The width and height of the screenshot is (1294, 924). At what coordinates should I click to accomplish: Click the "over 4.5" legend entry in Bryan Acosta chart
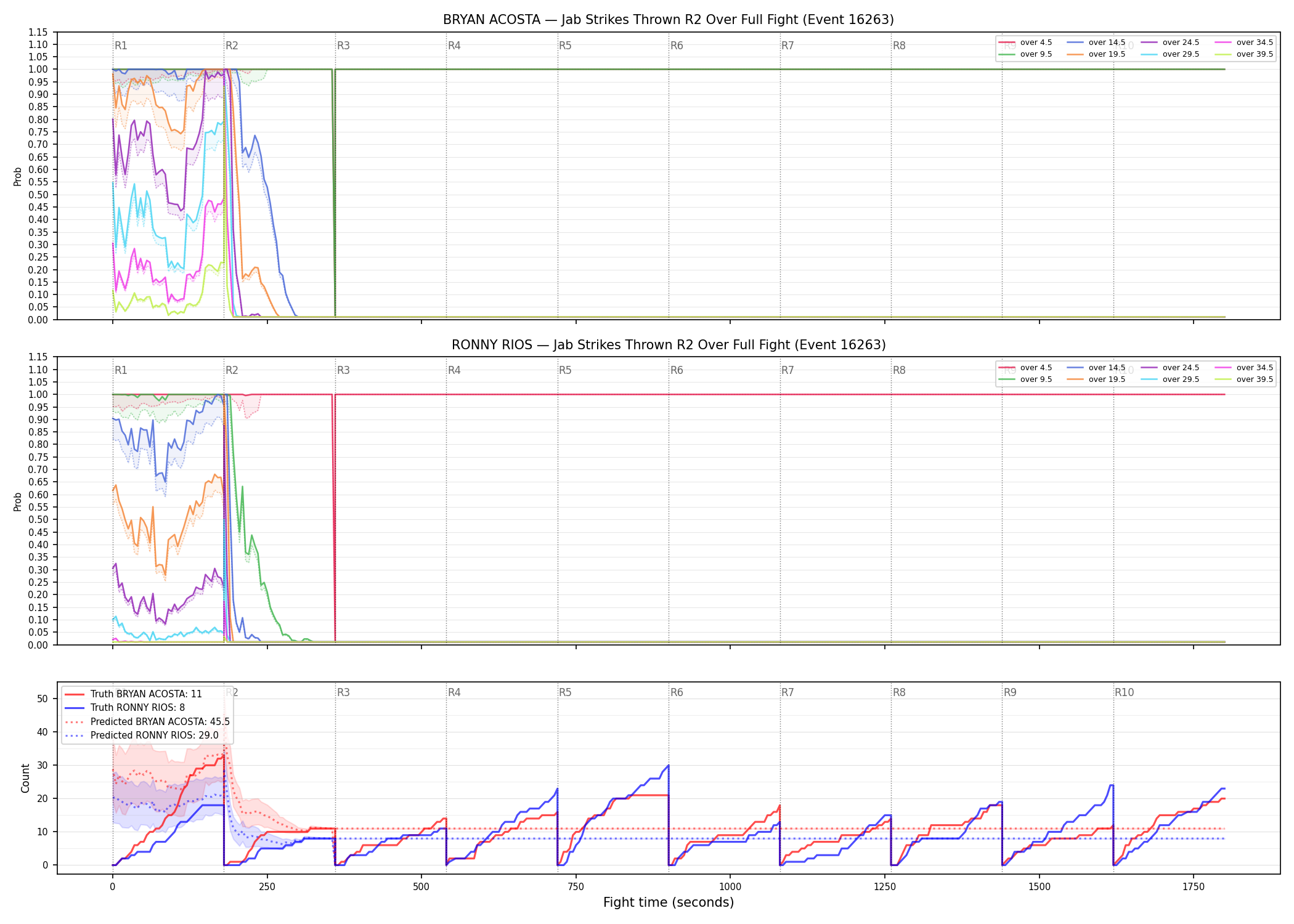(x=1025, y=43)
